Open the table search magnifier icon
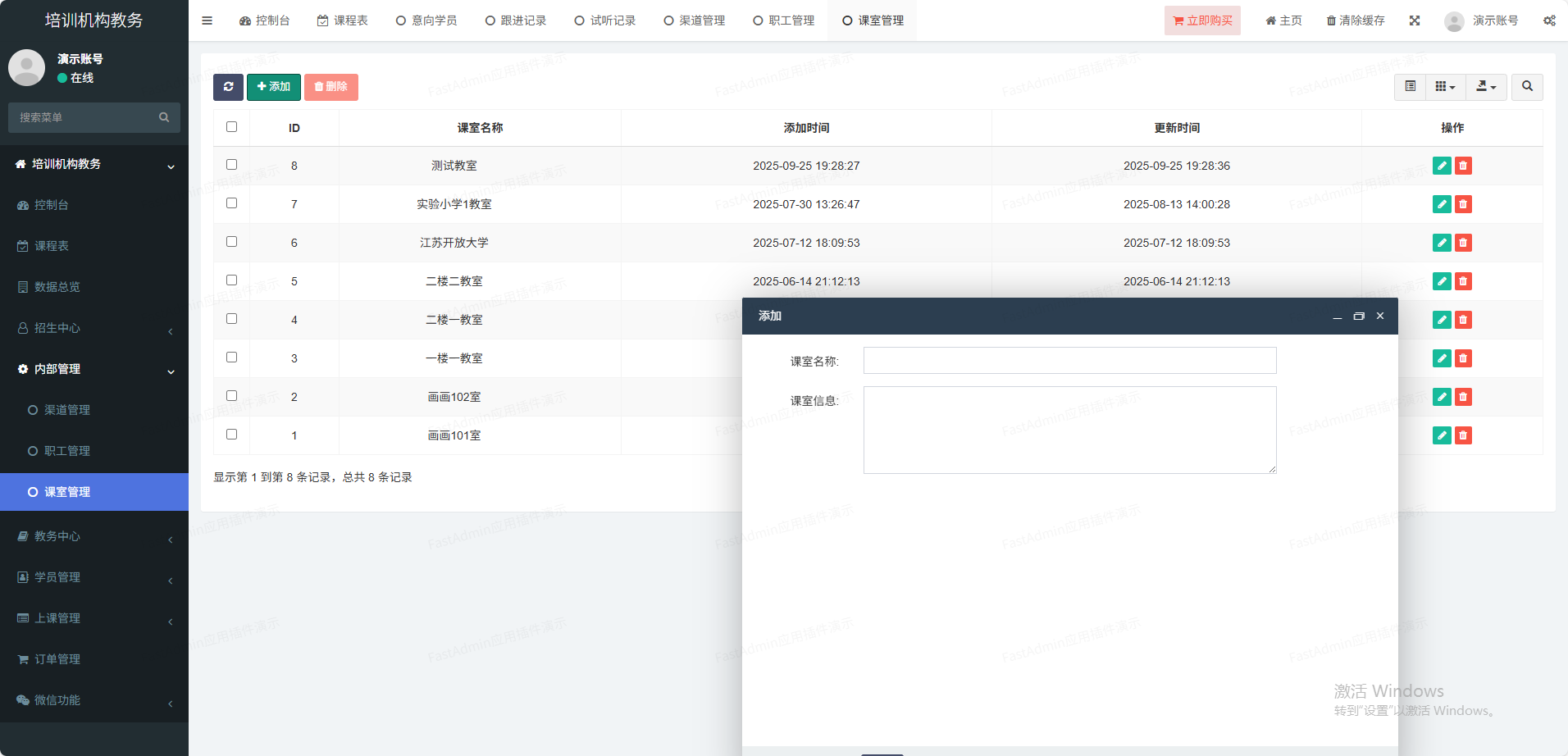The image size is (1568, 756). [1527, 87]
